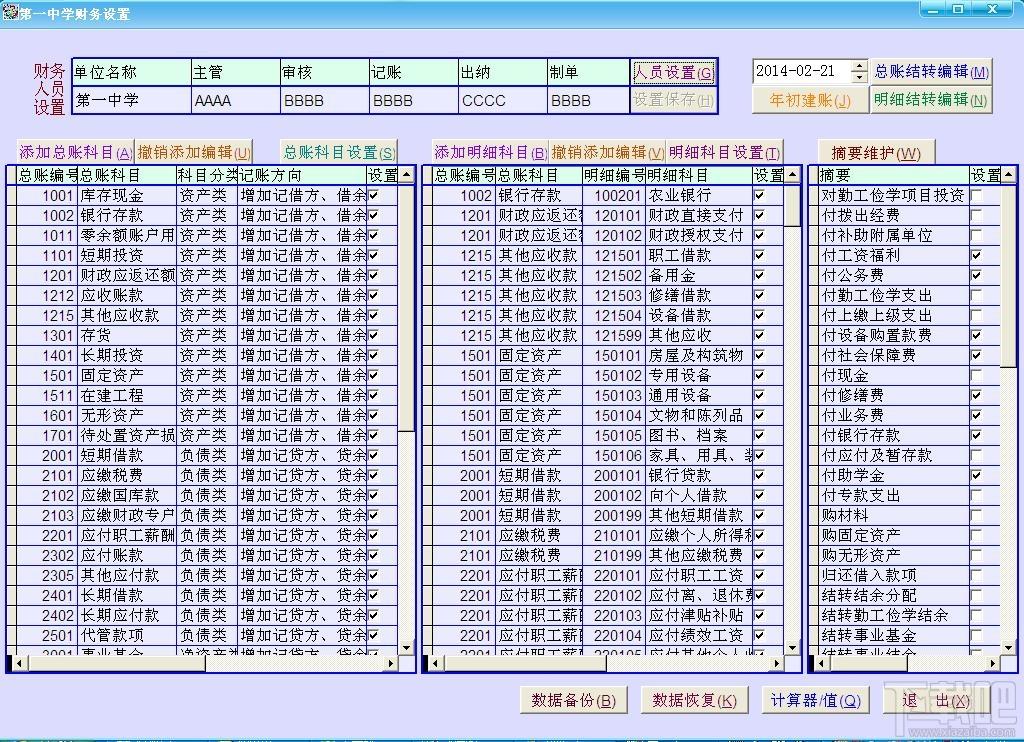Toggle checkbox for 付助学金
1024x742 pixels.
coord(976,475)
